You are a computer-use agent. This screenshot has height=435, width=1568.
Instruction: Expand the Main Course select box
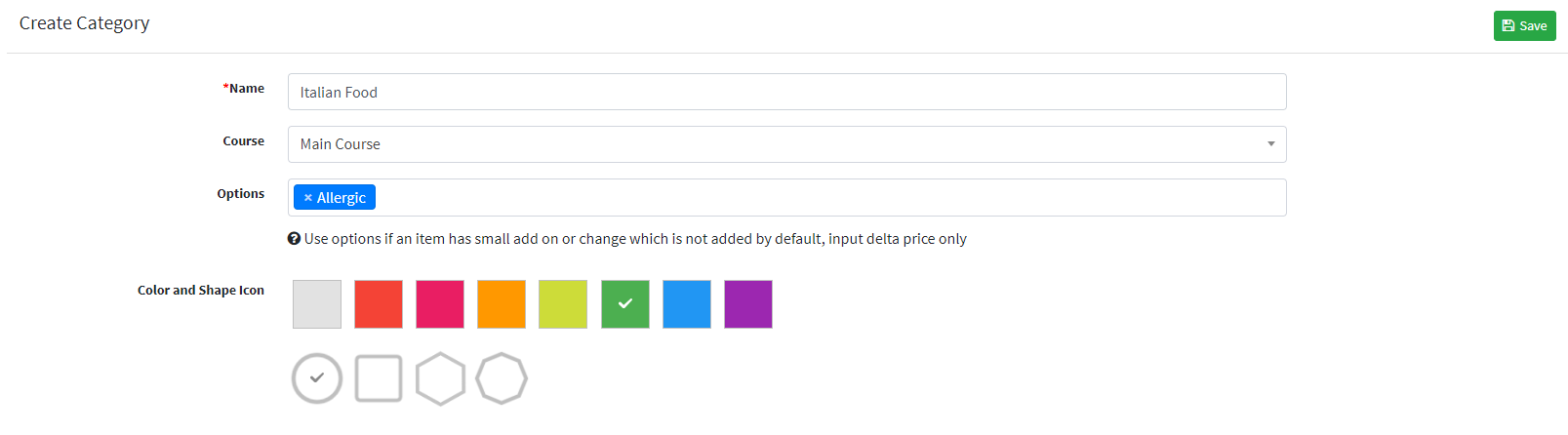(786, 144)
